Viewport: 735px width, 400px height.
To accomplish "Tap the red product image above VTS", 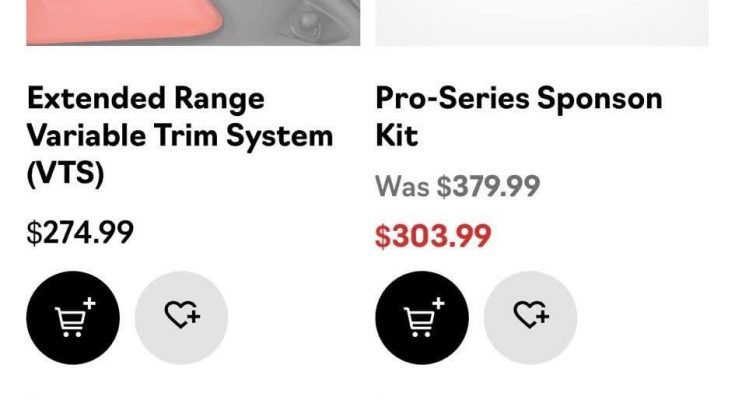I will click(192, 22).
